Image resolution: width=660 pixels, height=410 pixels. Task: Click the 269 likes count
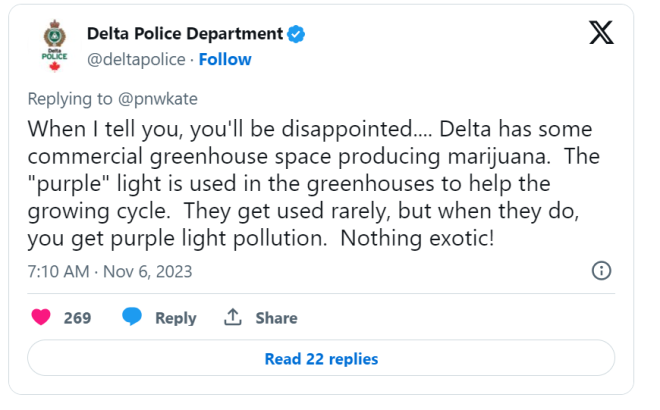[77, 318]
